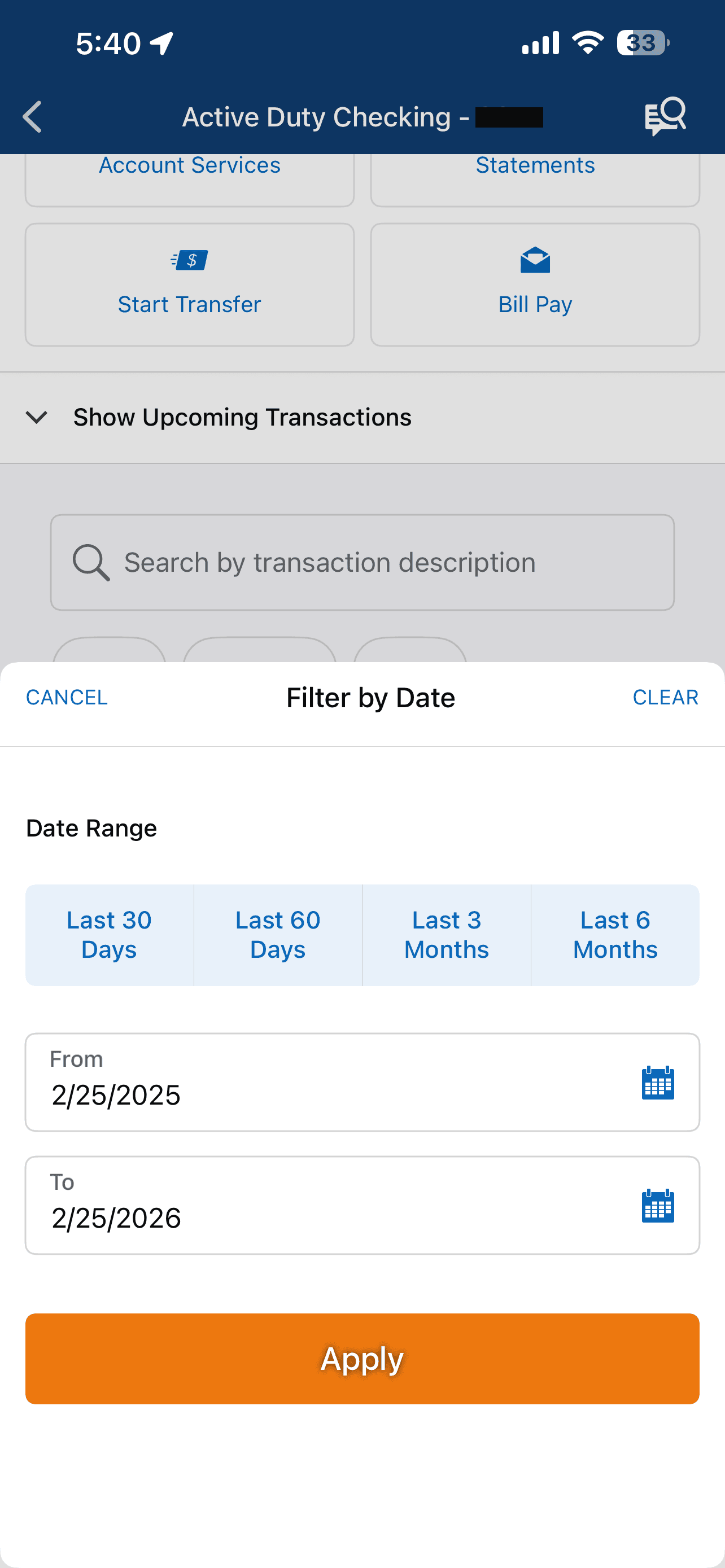Select the Last 3 Months range

pos(447,935)
